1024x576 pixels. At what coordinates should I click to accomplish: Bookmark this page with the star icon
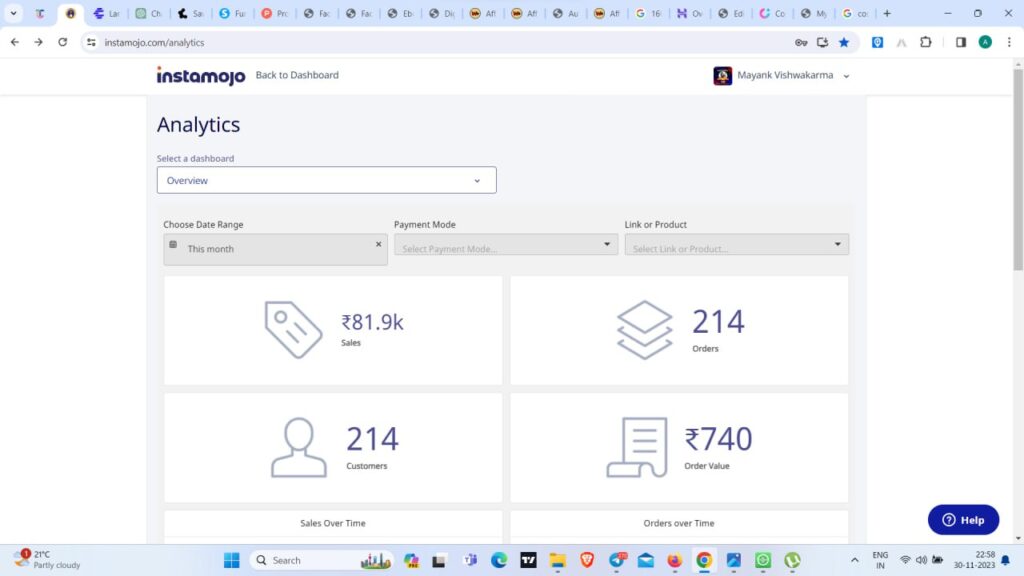(x=844, y=42)
